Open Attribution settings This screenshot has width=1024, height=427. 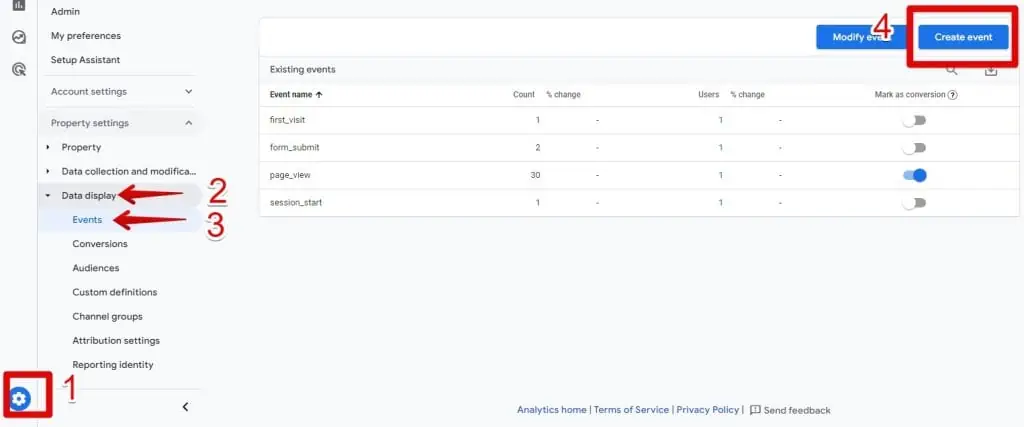116,340
